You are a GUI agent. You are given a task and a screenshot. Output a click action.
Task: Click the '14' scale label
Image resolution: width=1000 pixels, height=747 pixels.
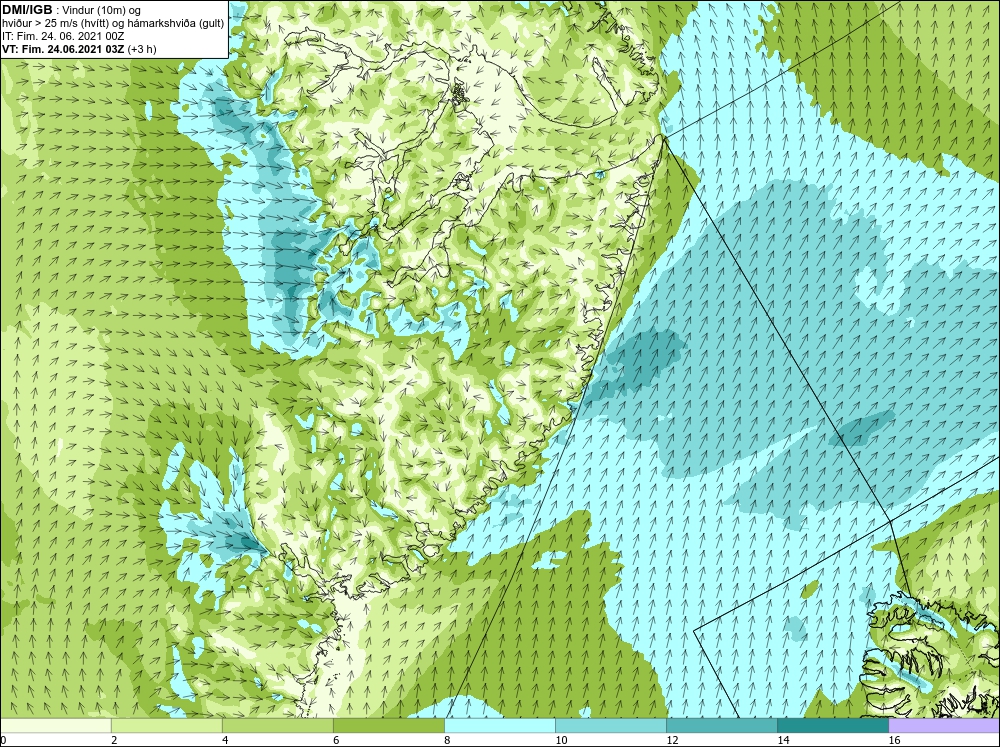pos(783,740)
